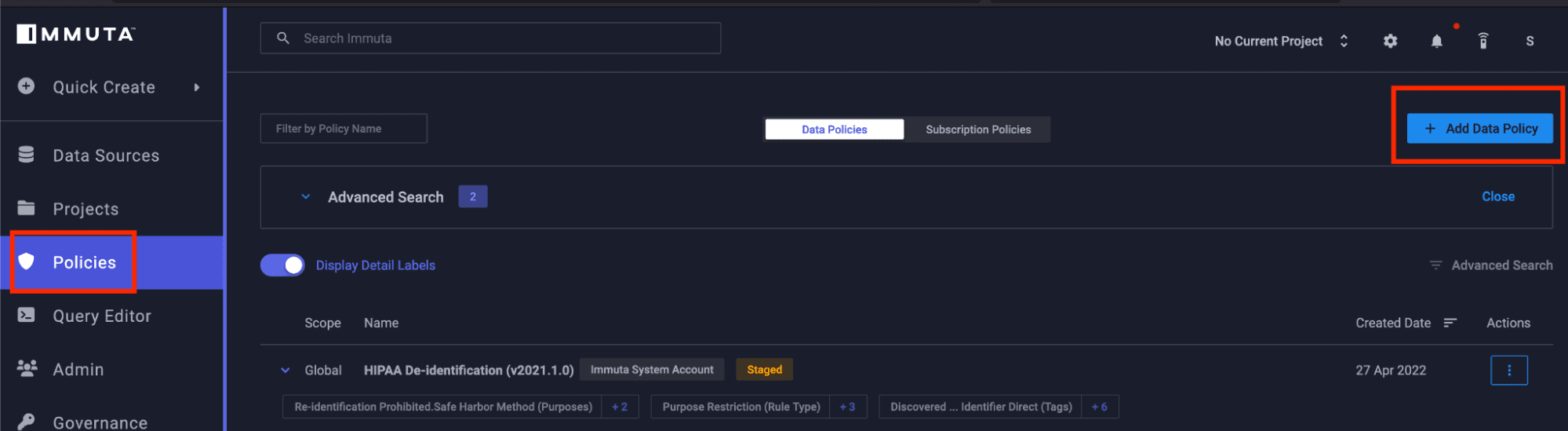
Task: Go to Data Sources
Action: pyautogui.click(x=106, y=155)
